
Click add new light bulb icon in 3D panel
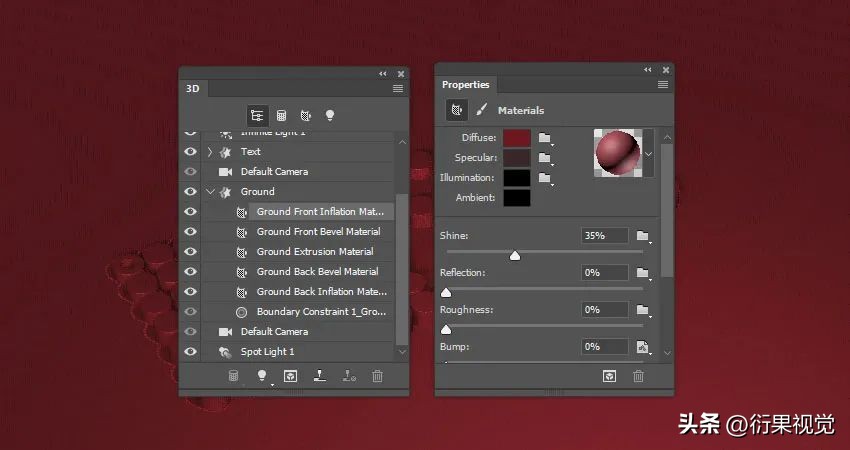click(262, 376)
